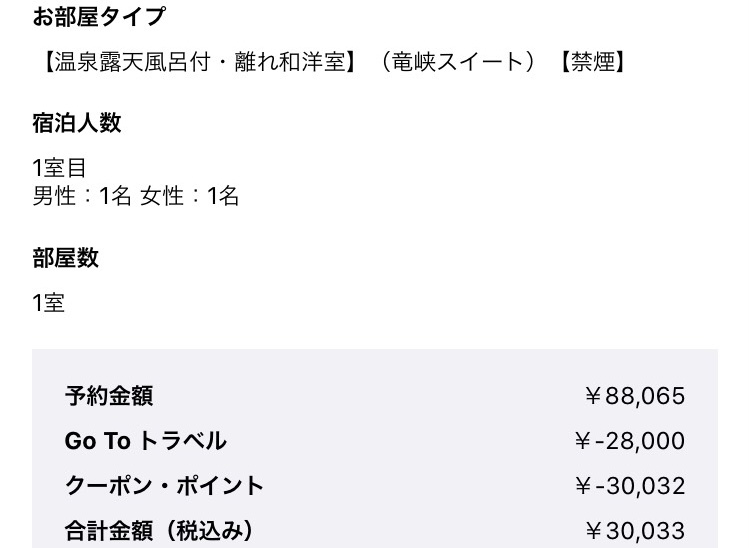Click the 竜峡スイート room name

[x=458, y=62]
